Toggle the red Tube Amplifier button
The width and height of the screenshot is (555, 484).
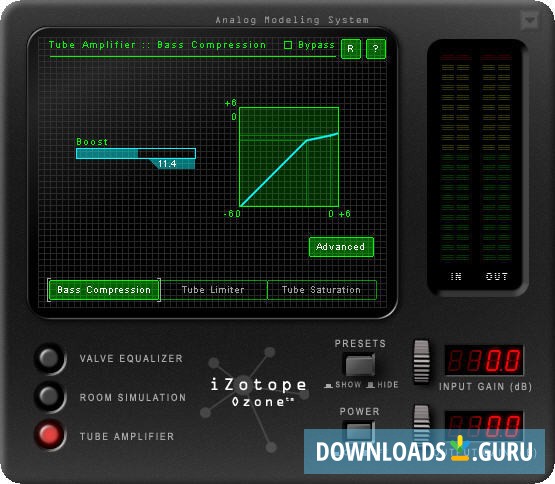pyautogui.click(x=49, y=434)
